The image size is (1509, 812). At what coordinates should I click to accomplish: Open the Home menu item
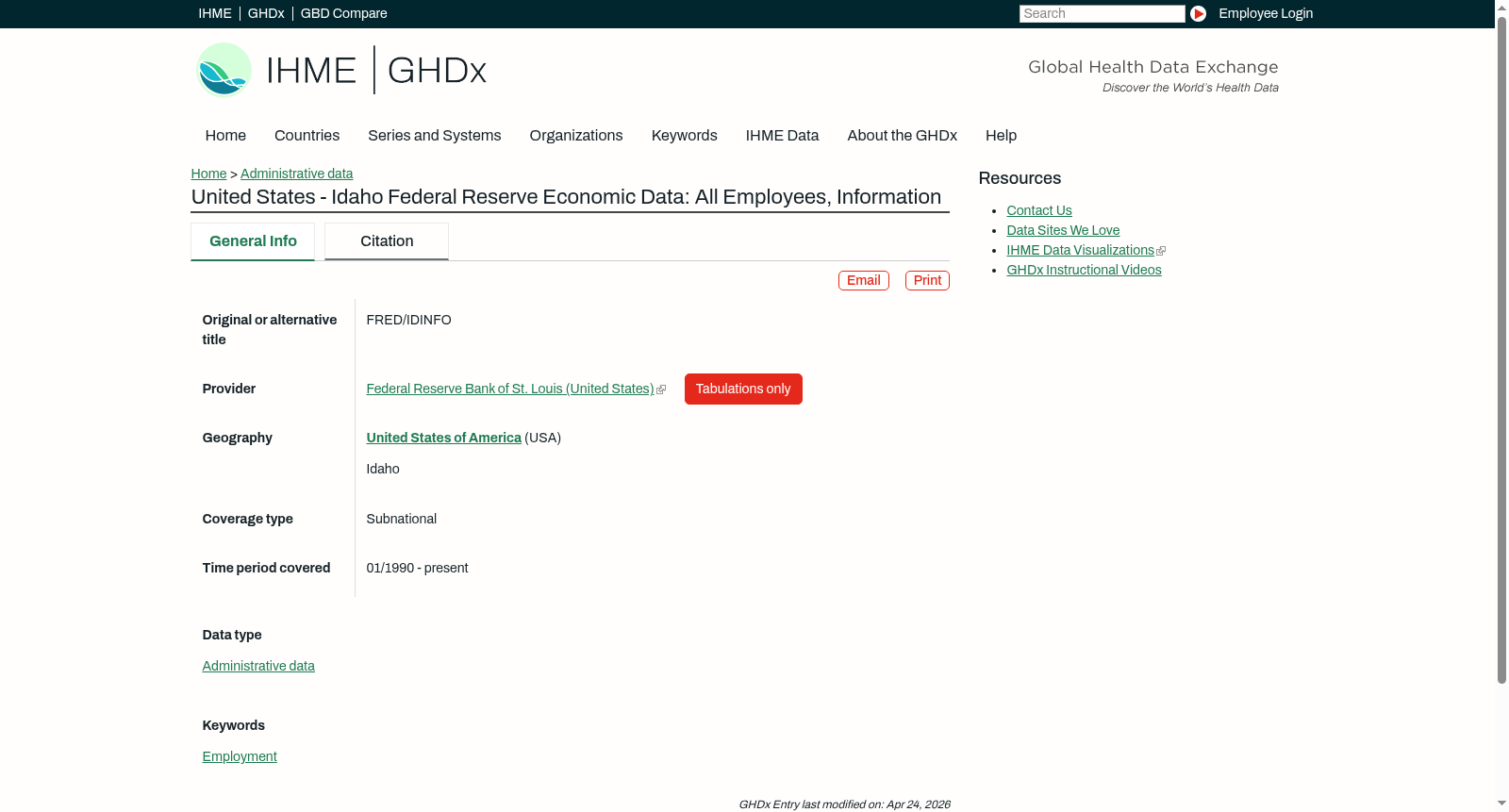click(x=225, y=136)
